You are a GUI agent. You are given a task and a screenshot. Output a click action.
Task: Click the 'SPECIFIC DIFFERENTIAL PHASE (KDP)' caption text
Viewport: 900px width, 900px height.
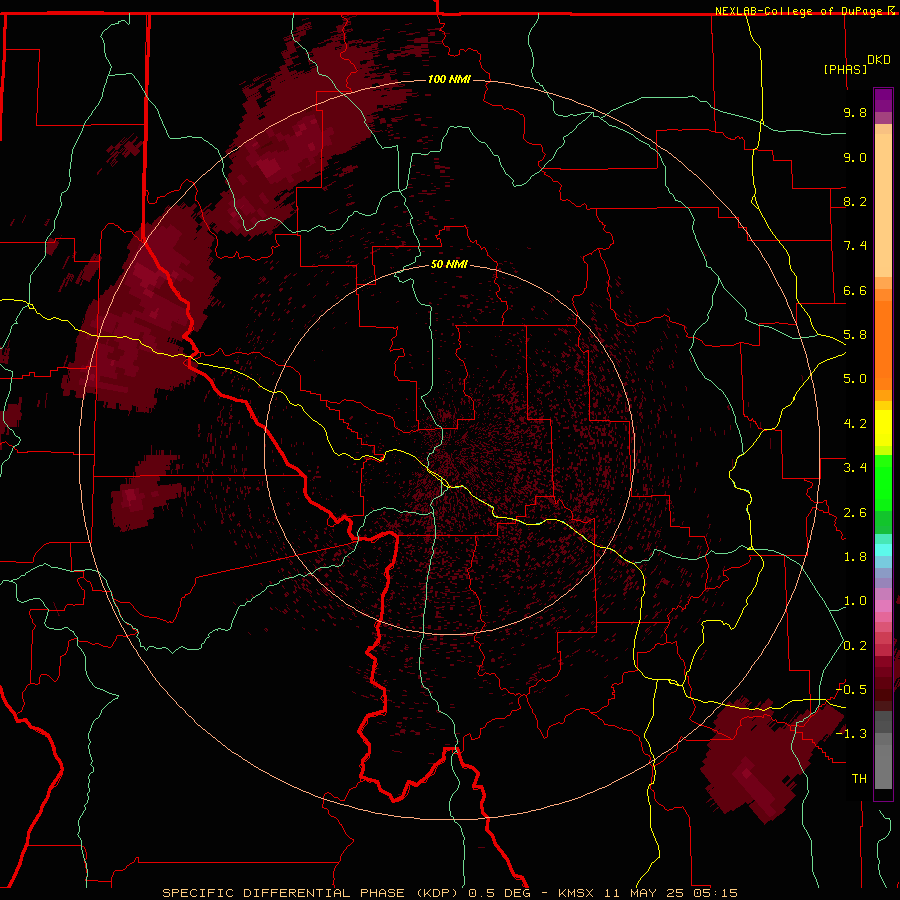(312, 893)
